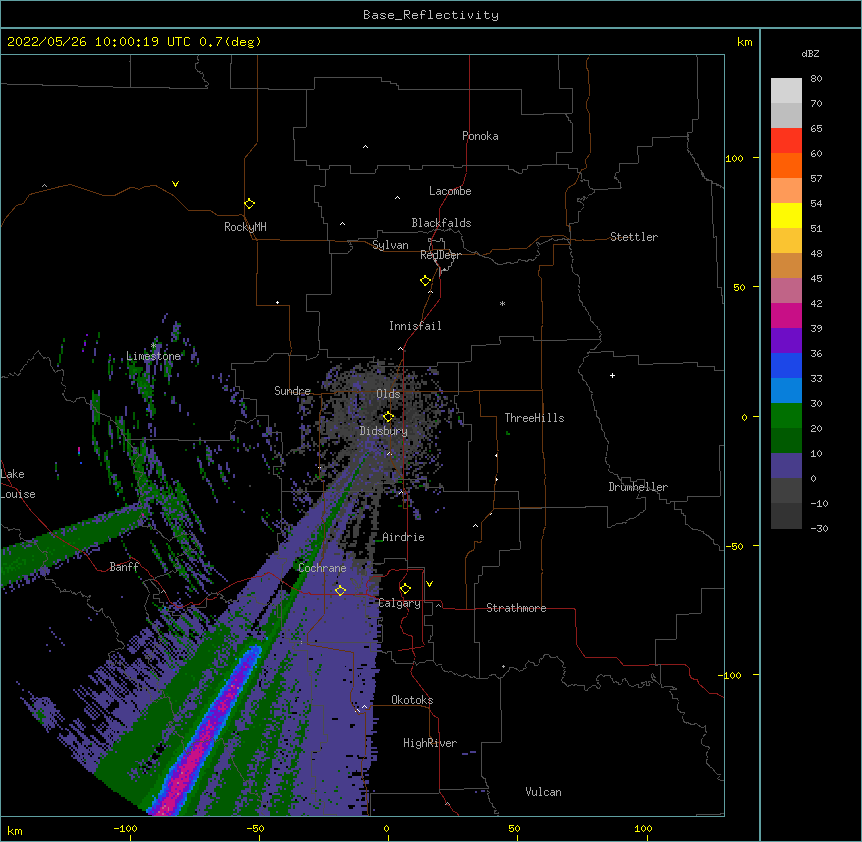The image size is (862, 842).
Task: Click the Okotoks label
Action: [x=412, y=700]
